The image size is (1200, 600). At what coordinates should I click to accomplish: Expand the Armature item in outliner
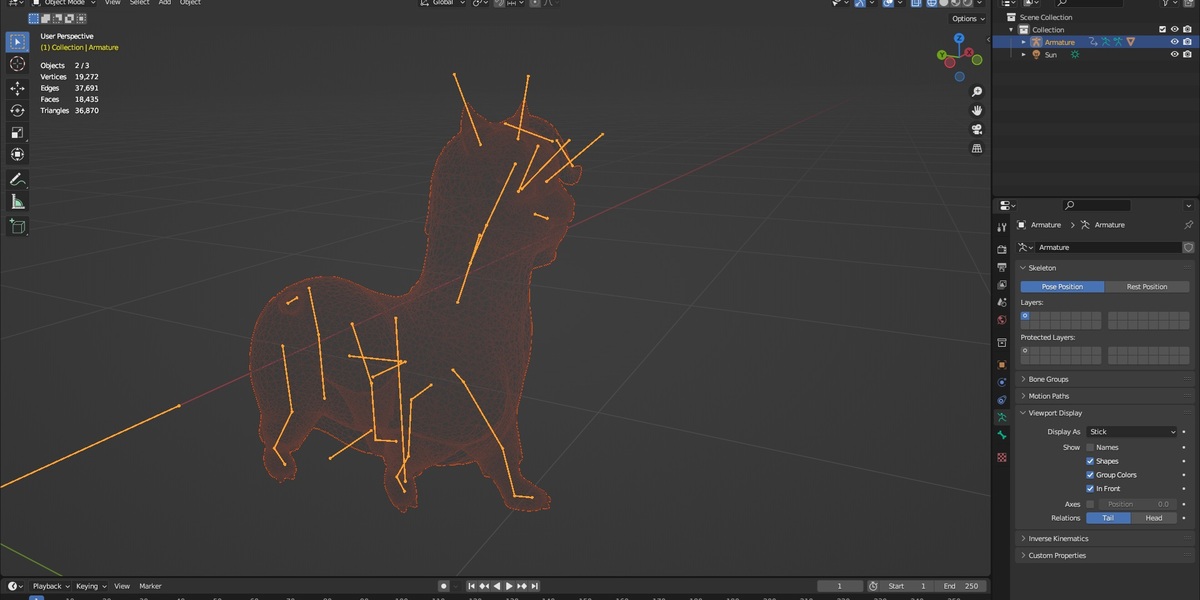point(1023,42)
